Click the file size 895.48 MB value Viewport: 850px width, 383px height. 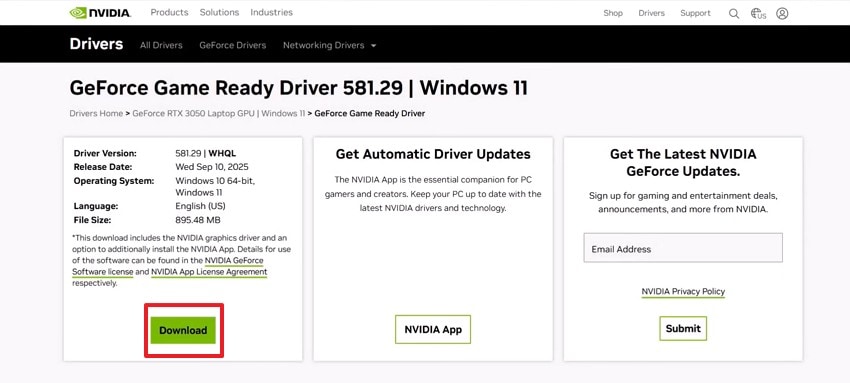coord(198,220)
